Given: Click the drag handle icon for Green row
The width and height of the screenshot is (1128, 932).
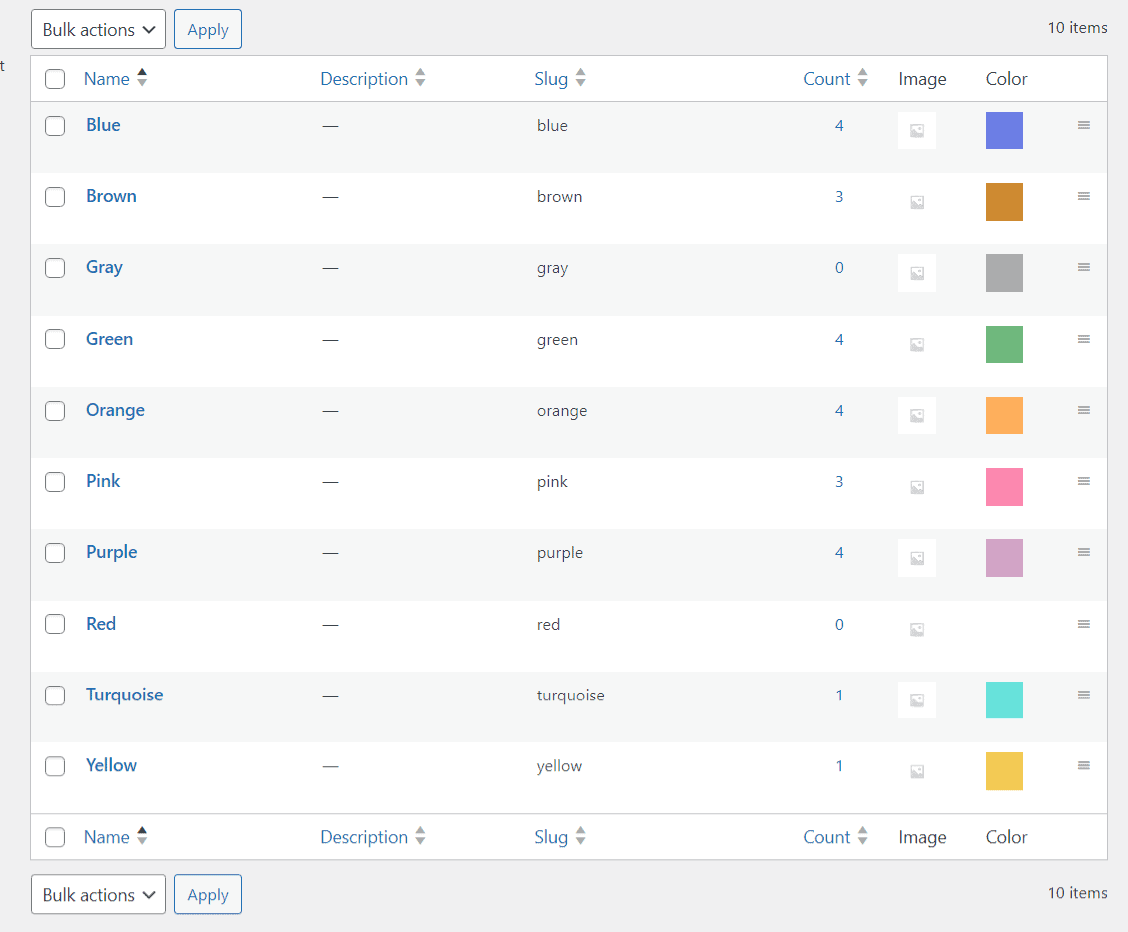Looking at the screenshot, I should pos(1083,339).
